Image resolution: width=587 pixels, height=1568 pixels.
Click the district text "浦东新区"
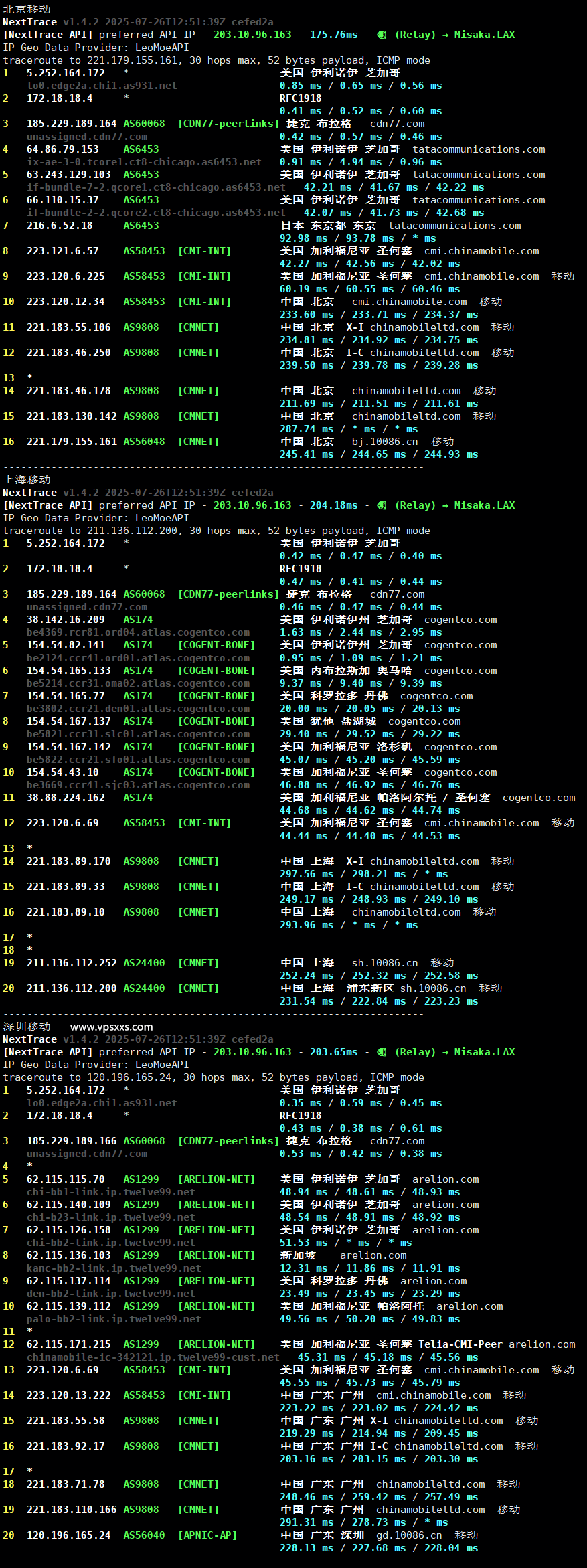click(370, 988)
